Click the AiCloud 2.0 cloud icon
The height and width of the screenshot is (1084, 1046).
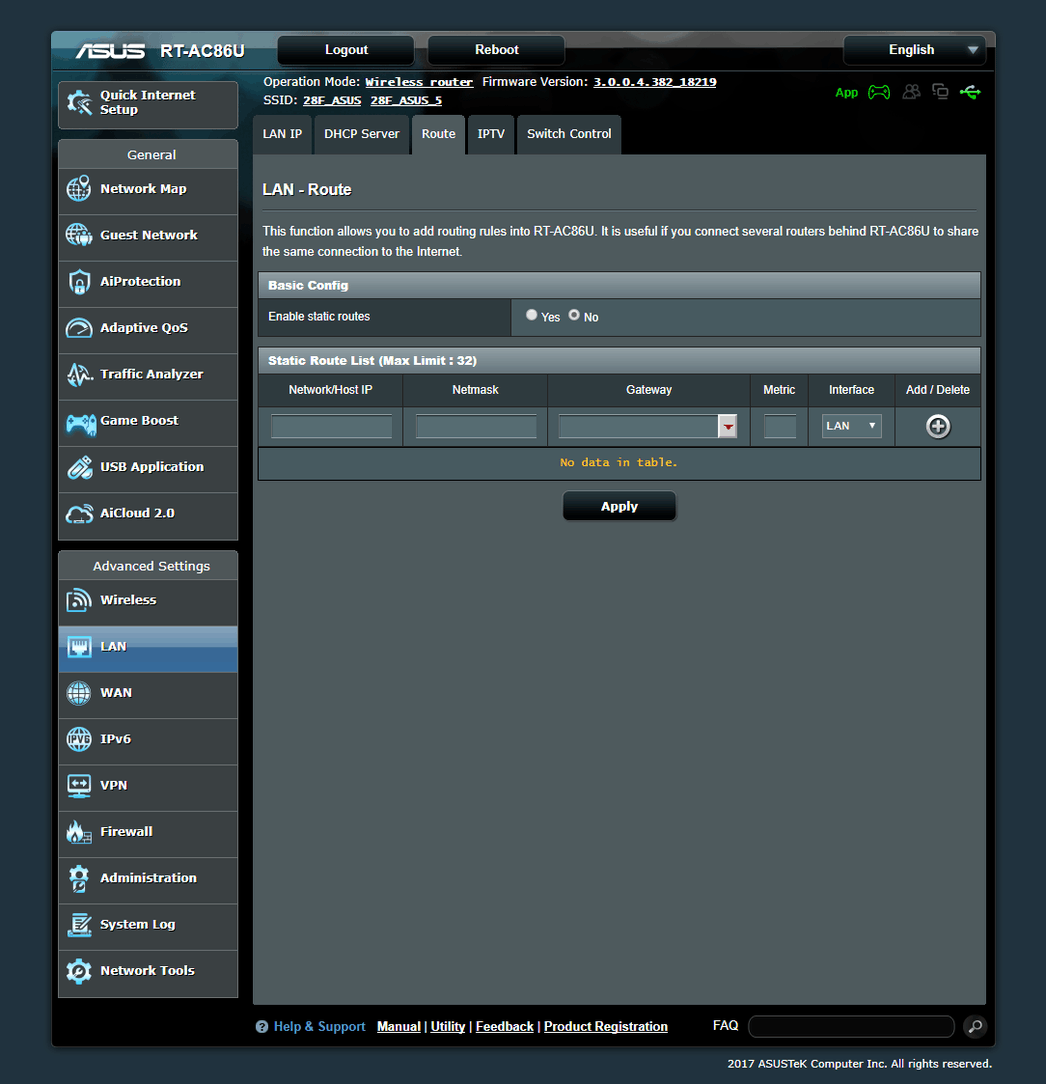point(79,513)
